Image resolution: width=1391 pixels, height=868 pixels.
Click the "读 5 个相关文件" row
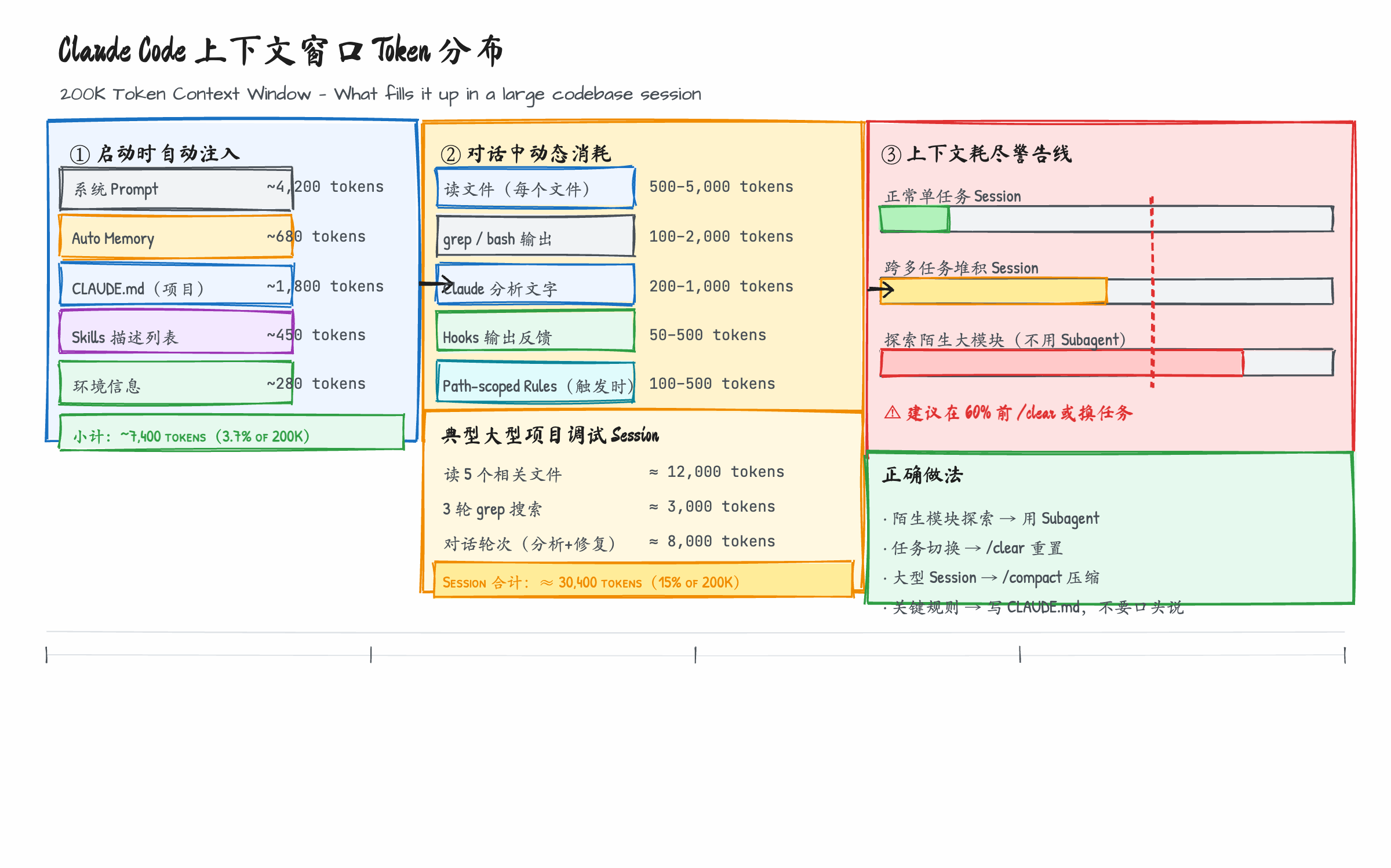503,475
